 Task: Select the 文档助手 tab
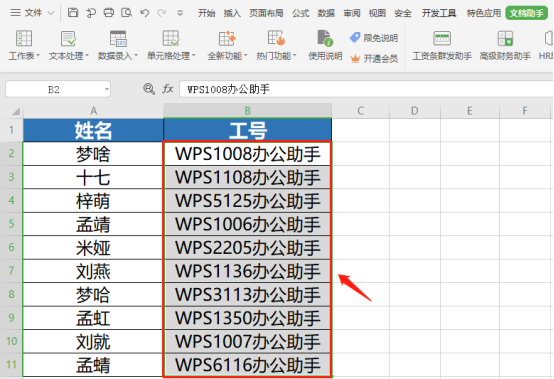pos(526,13)
